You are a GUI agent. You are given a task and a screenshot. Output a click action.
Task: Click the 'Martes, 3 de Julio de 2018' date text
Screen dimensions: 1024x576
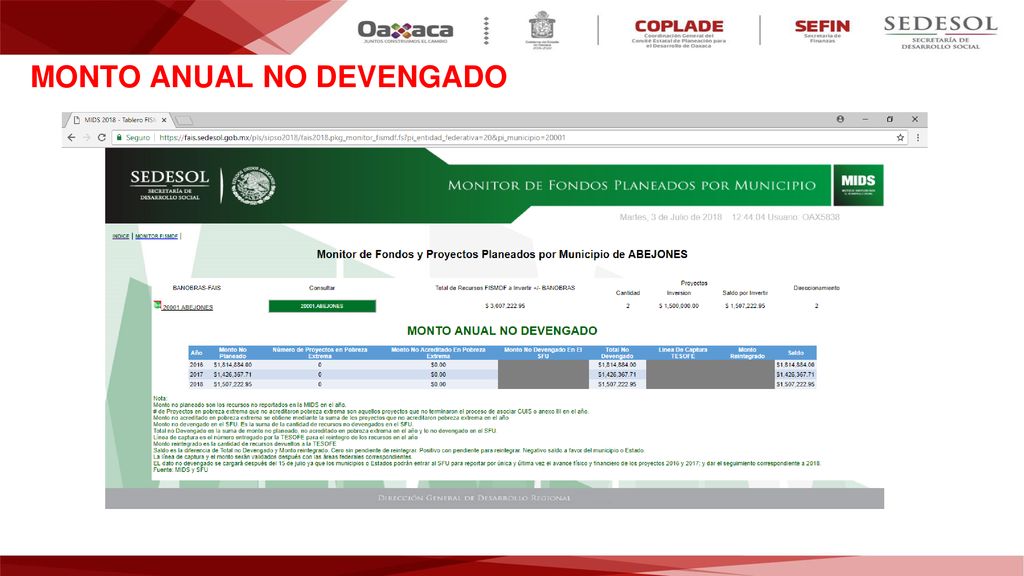pos(671,217)
